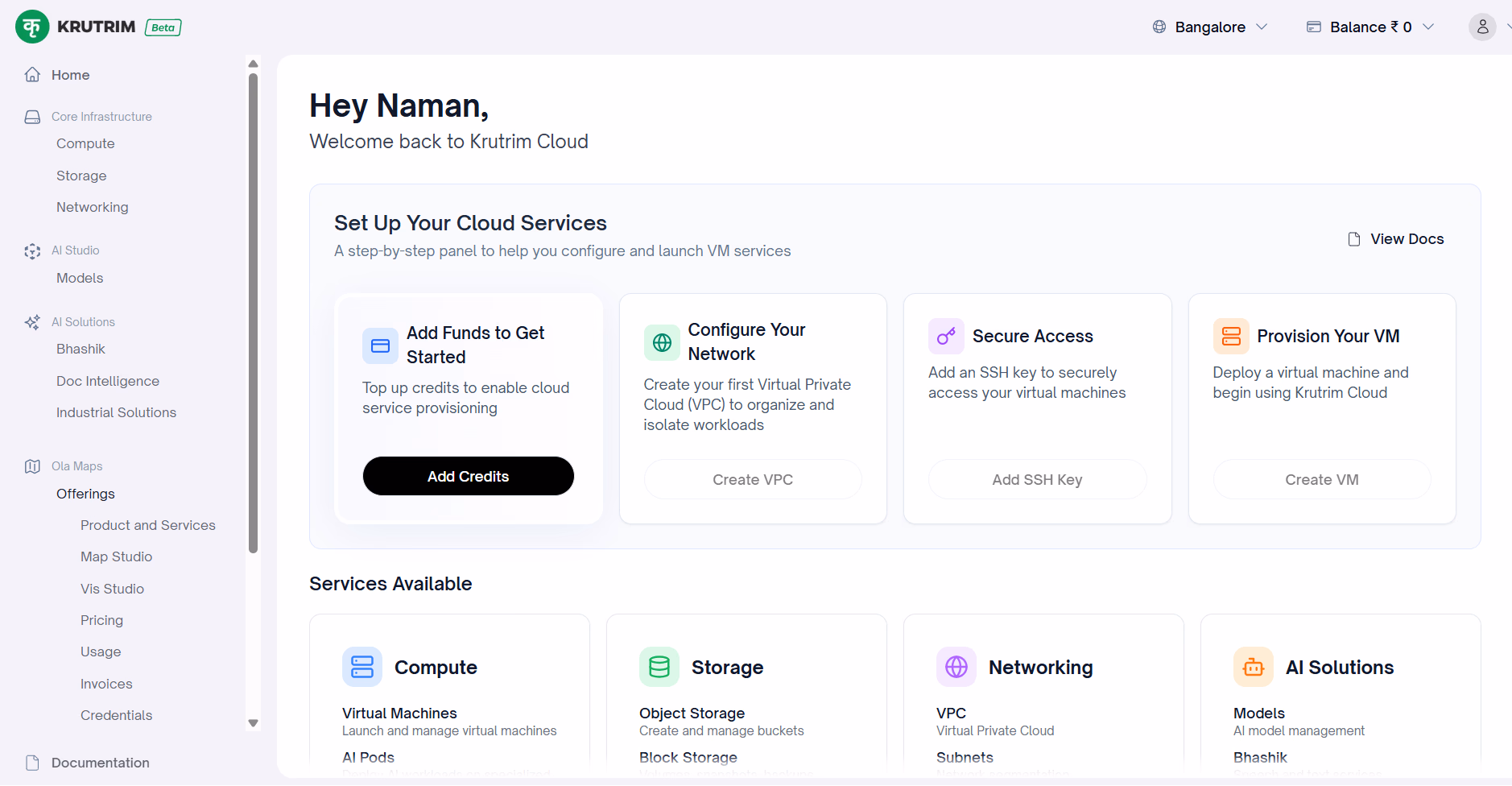Open Invoices in the sidebar
1512x786 pixels.
106,684
